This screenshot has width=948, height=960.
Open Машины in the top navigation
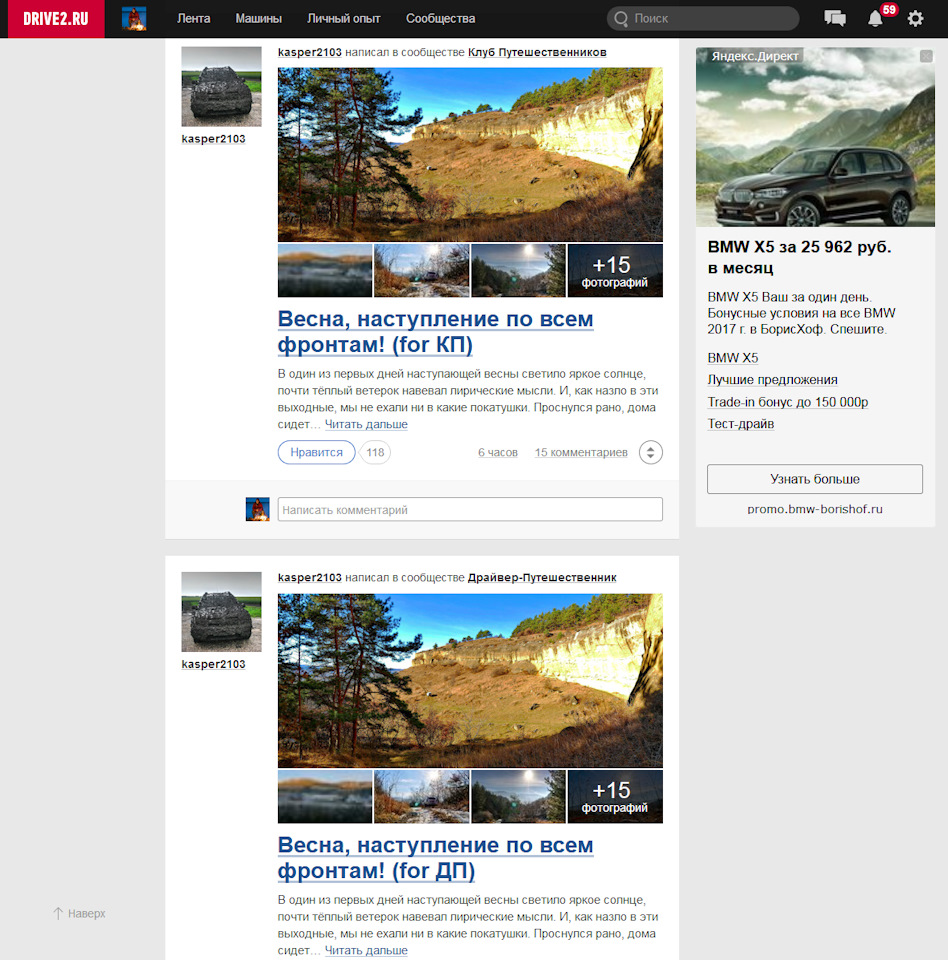point(258,18)
